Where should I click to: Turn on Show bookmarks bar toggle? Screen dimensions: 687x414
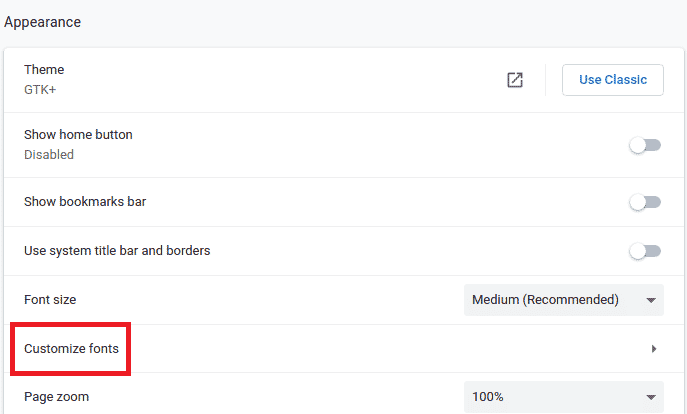(x=645, y=202)
